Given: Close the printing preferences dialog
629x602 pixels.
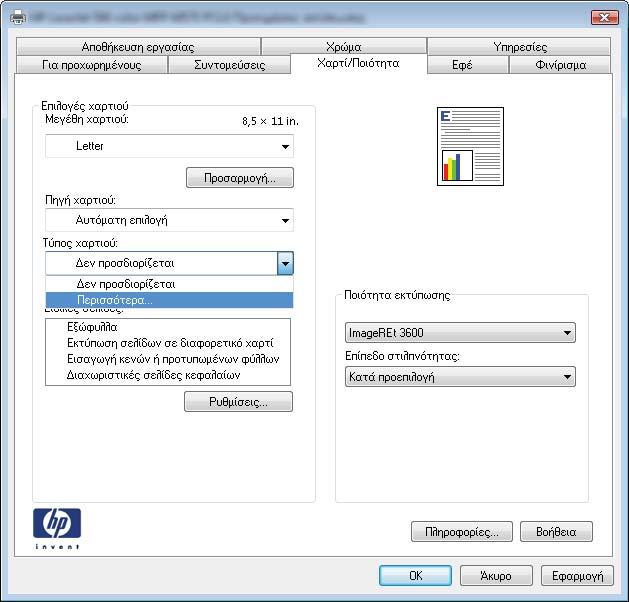Looking at the screenshot, I should point(605,17).
